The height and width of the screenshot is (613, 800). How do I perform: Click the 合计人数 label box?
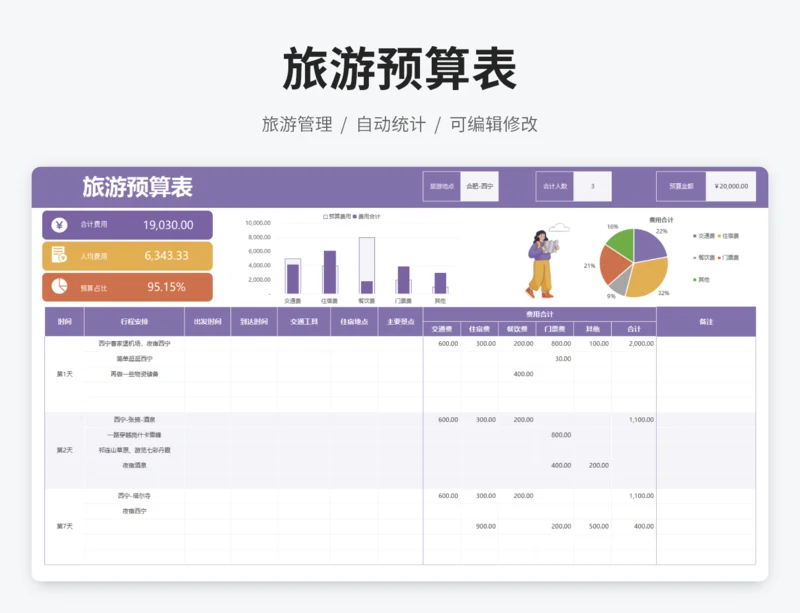click(555, 186)
